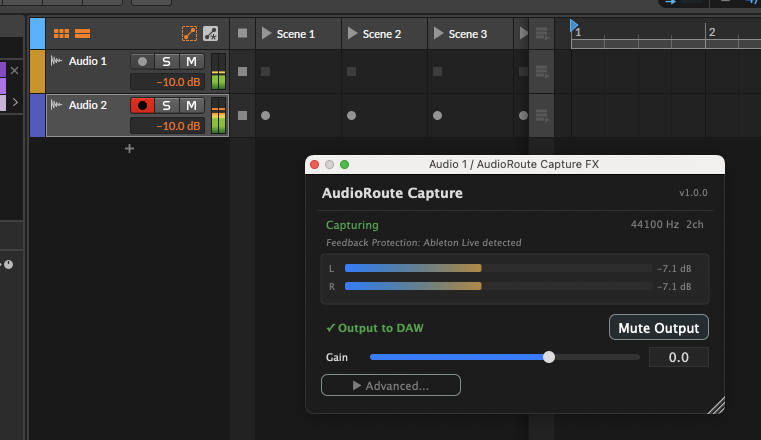Click Audio 1 volume value −10.0 dB
Image resolution: width=761 pixels, height=440 pixels.
click(167, 82)
